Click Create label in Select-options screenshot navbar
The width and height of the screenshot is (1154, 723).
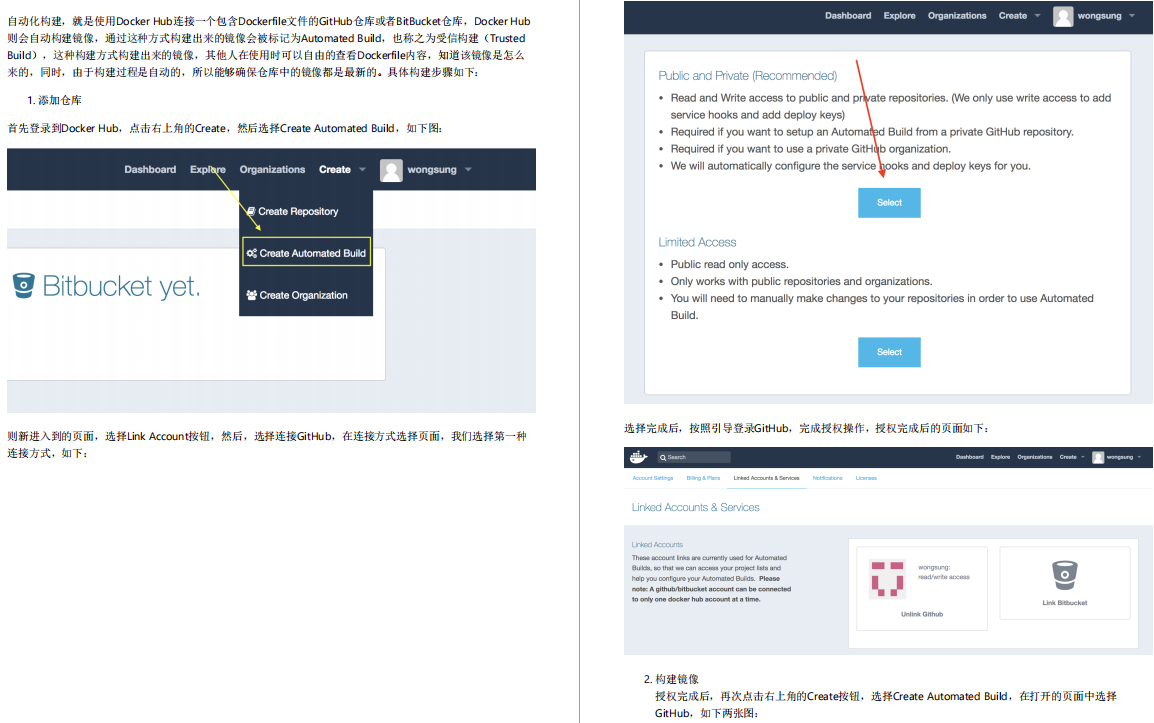click(1013, 15)
